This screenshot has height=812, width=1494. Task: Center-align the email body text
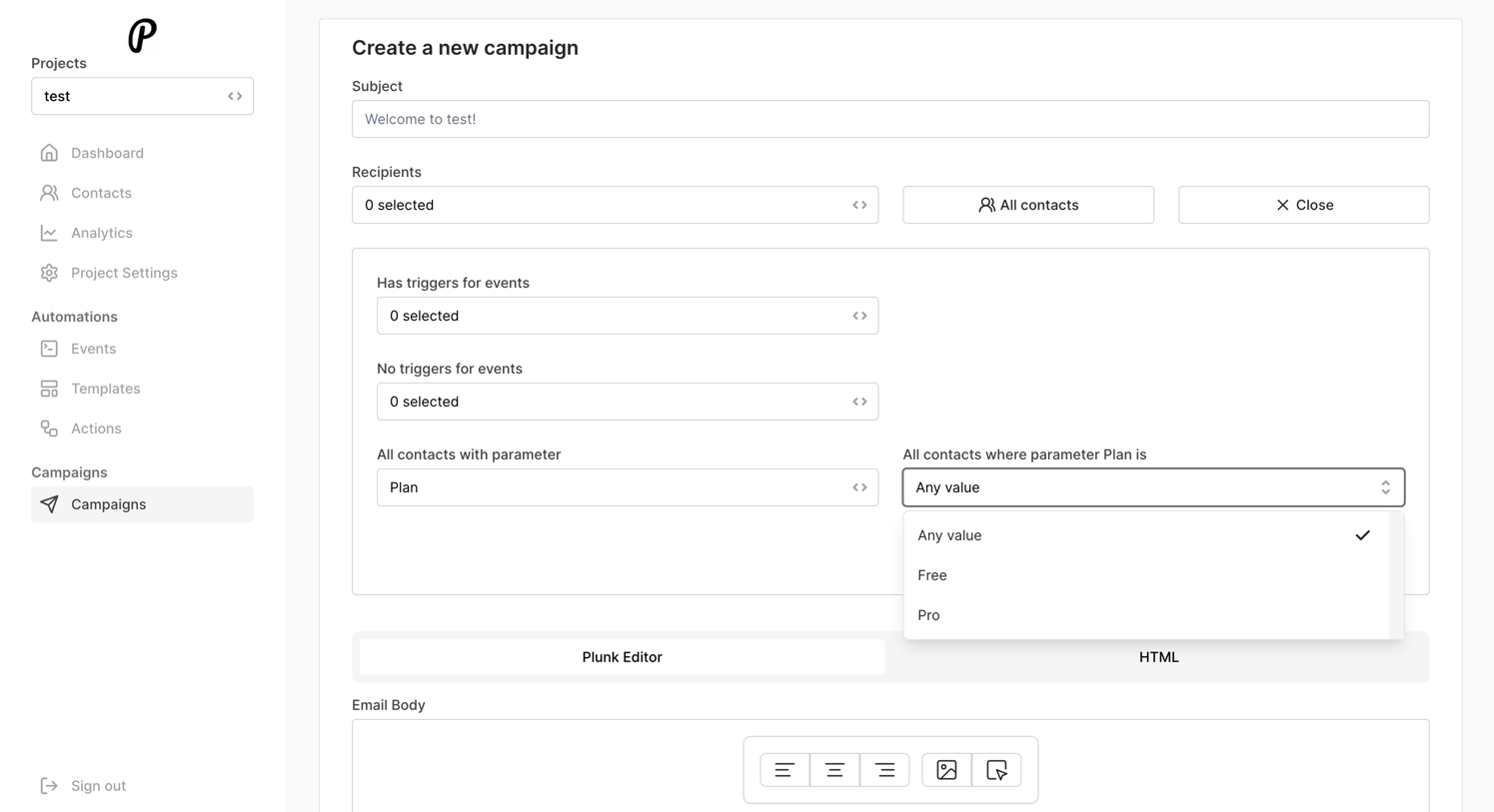tap(834, 770)
